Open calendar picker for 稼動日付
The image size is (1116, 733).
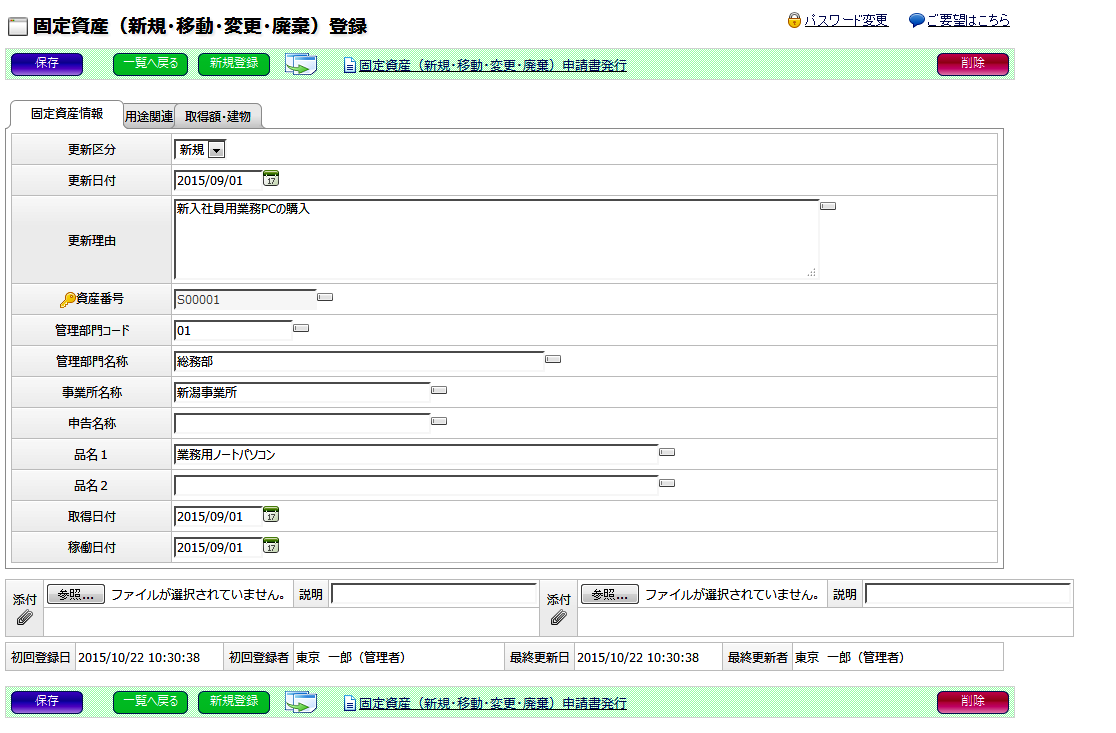point(270,546)
